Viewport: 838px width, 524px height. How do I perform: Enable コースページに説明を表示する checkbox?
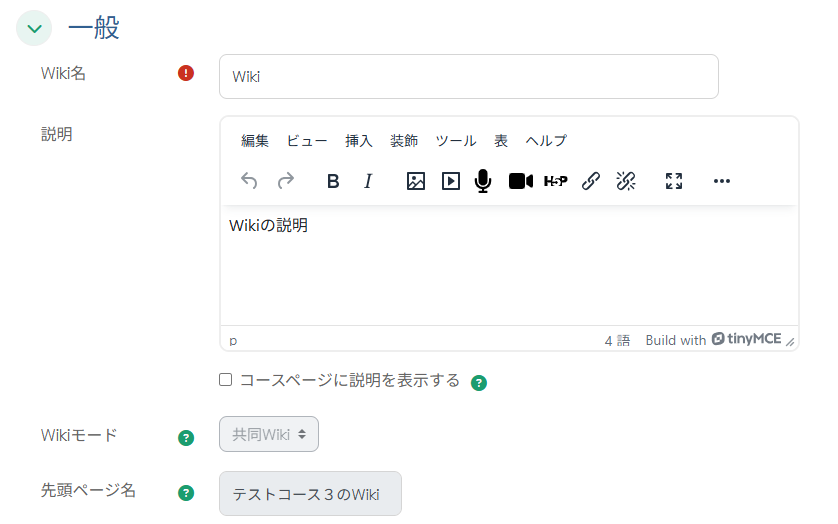coord(226,380)
